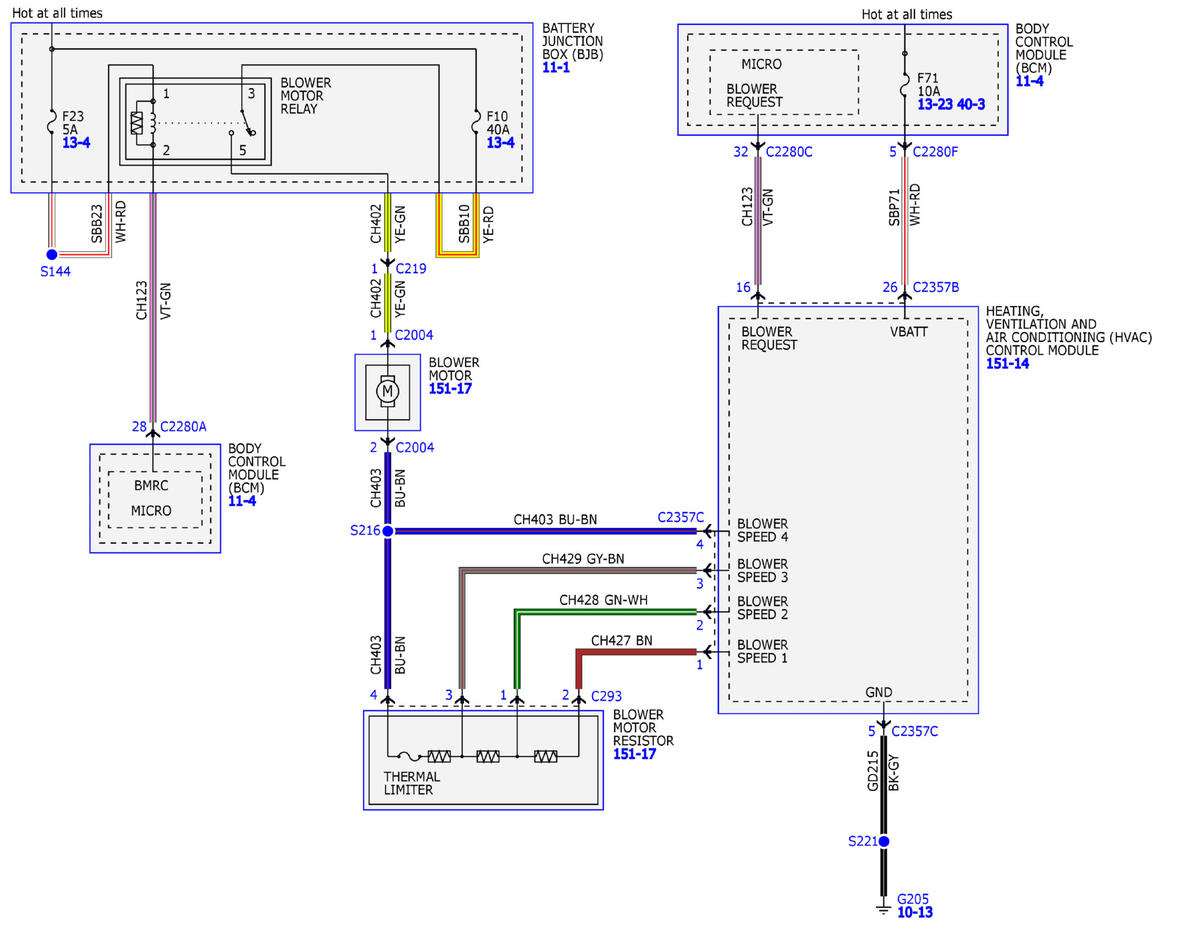Click the THERMAL LIMITER label
1200x927 pixels.
click(412, 783)
